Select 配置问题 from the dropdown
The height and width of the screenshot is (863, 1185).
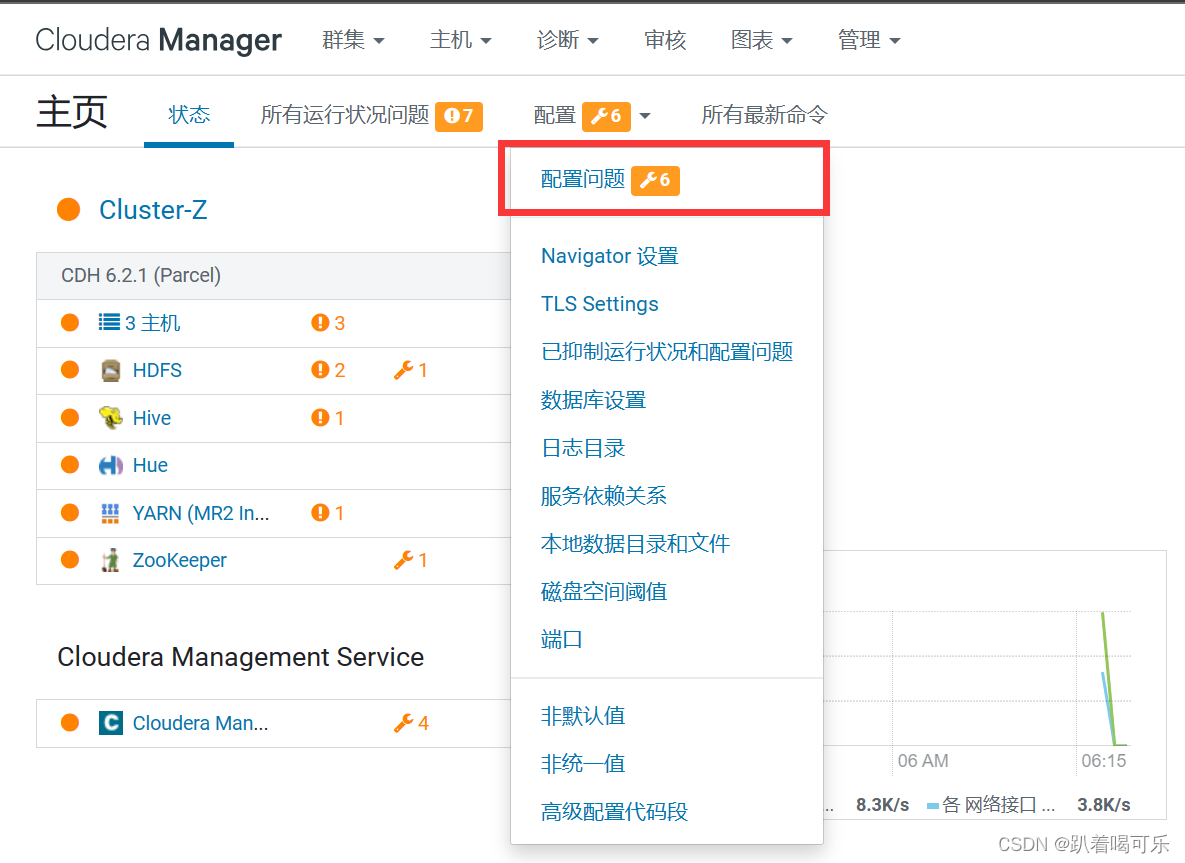[x=583, y=179]
